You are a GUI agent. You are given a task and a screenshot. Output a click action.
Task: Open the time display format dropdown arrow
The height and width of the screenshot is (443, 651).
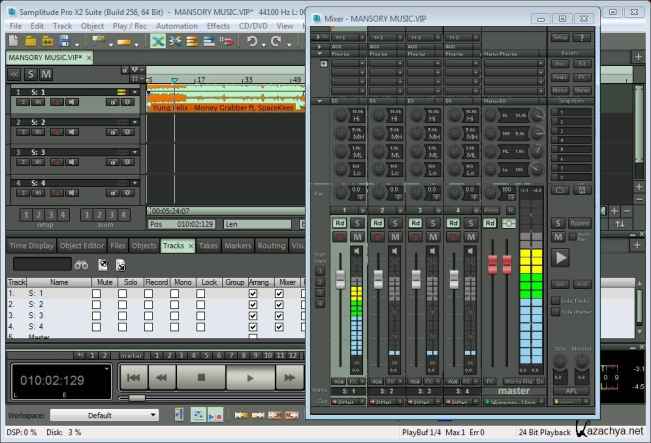point(105,367)
